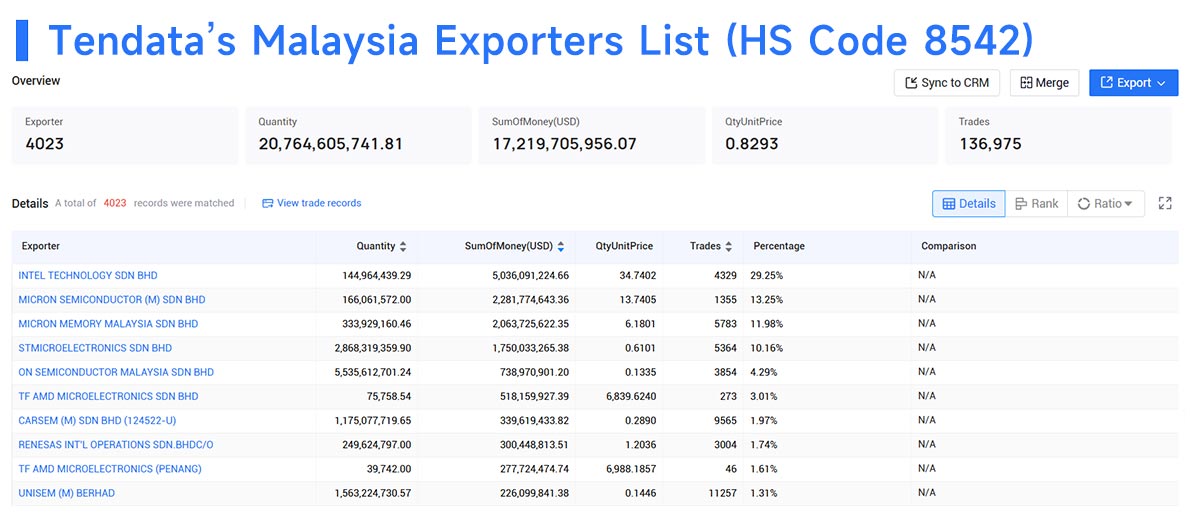Open MICRON SEMICONDUCTOR (M) SDN BHD
The height and width of the screenshot is (517, 1190).
tap(112, 300)
